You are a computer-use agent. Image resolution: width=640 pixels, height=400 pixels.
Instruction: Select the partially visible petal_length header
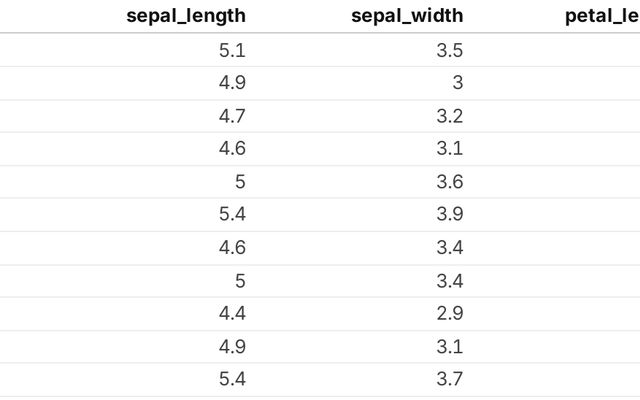click(602, 16)
